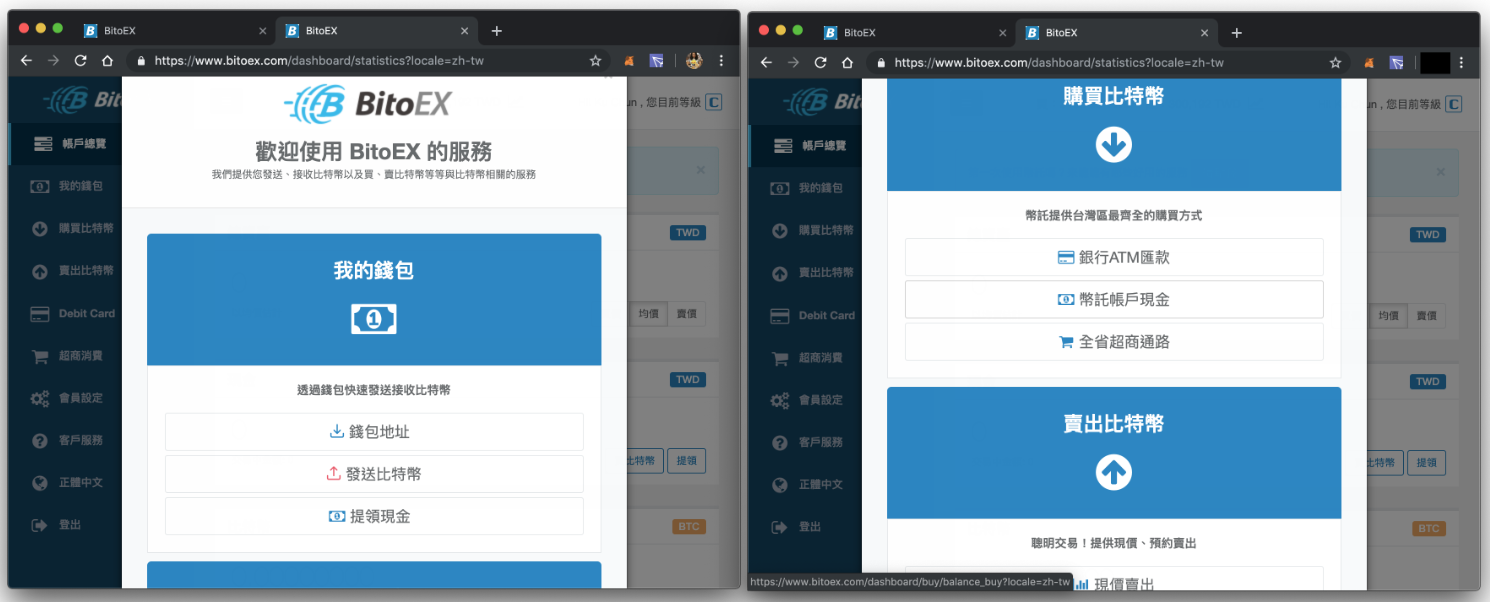
Task: Choose 提領現金 in the left window modal
Action: pos(374,516)
